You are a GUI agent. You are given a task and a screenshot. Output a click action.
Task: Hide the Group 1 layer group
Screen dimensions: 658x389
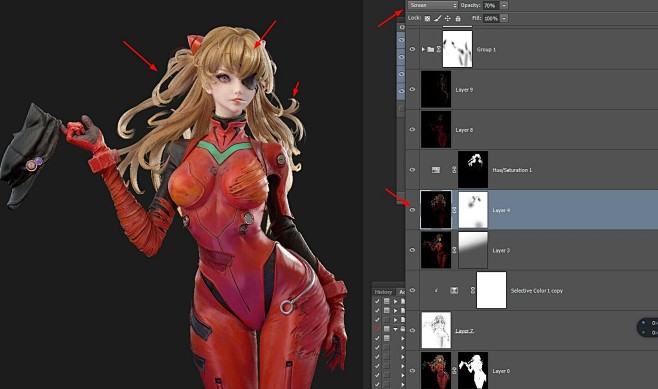[412, 49]
